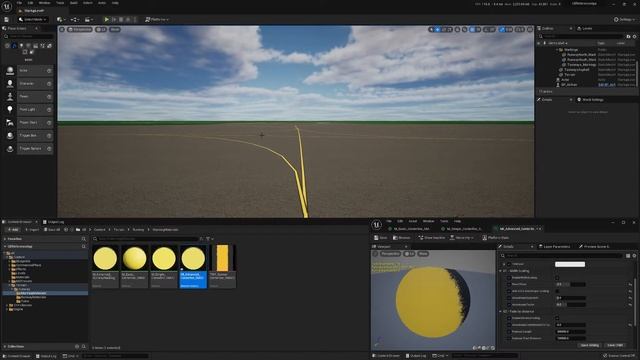640x360 pixels.
Task: Click the search icon in the Favorites header
Action: pos(84,239)
